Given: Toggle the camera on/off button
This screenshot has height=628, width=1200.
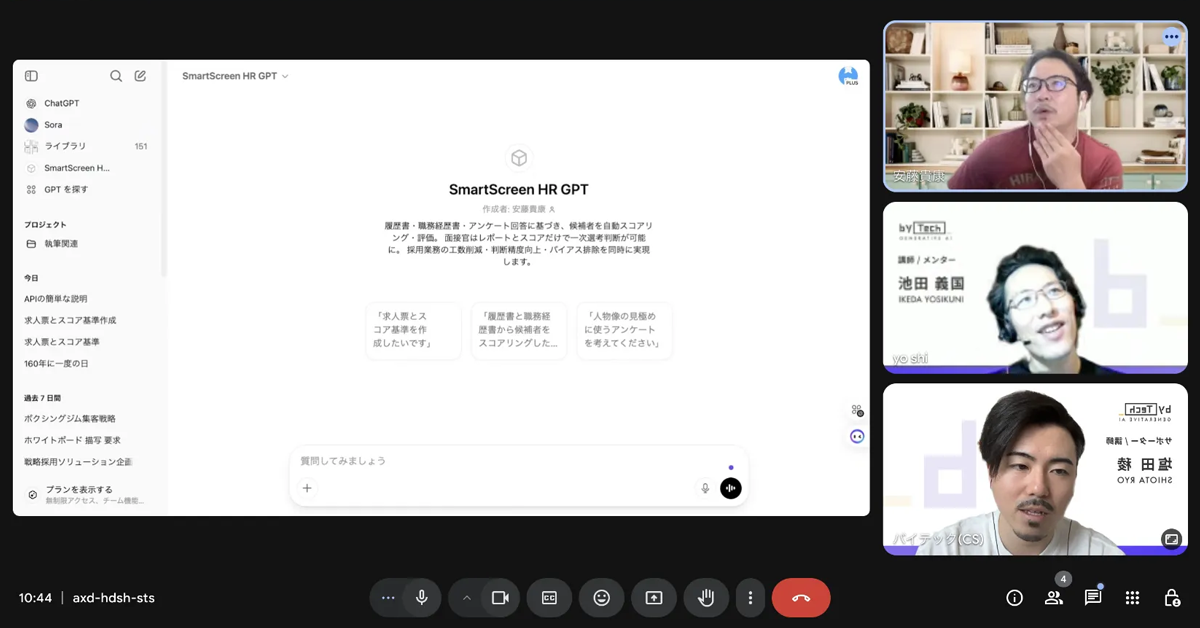Looking at the screenshot, I should 500,598.
